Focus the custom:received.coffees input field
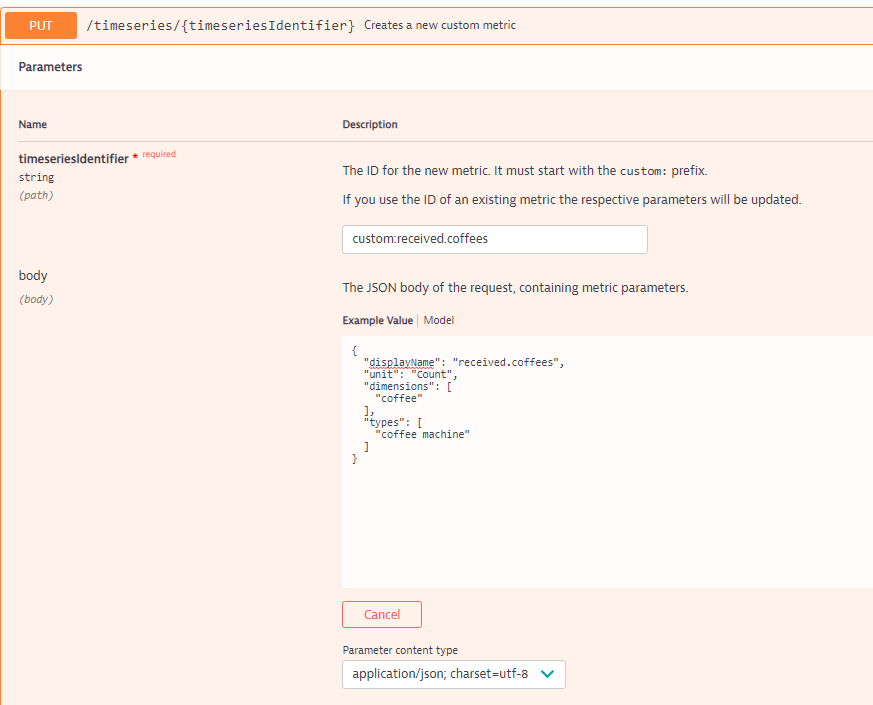Image resolution: width=873 pixels, height=705 pixels. click(x=494, y=239)
